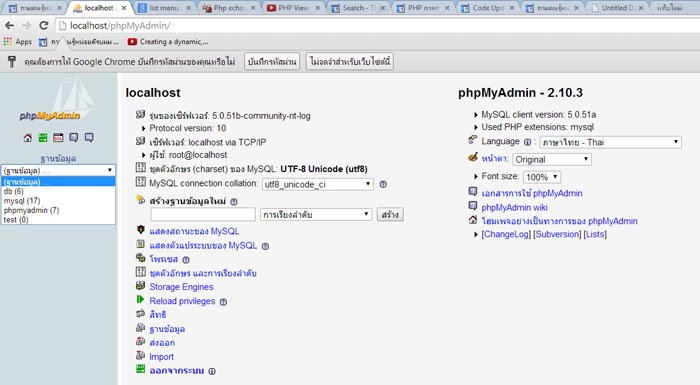Click info icon beside Language label
Viewport: 700px width, 385px height.
coord(527,142)
